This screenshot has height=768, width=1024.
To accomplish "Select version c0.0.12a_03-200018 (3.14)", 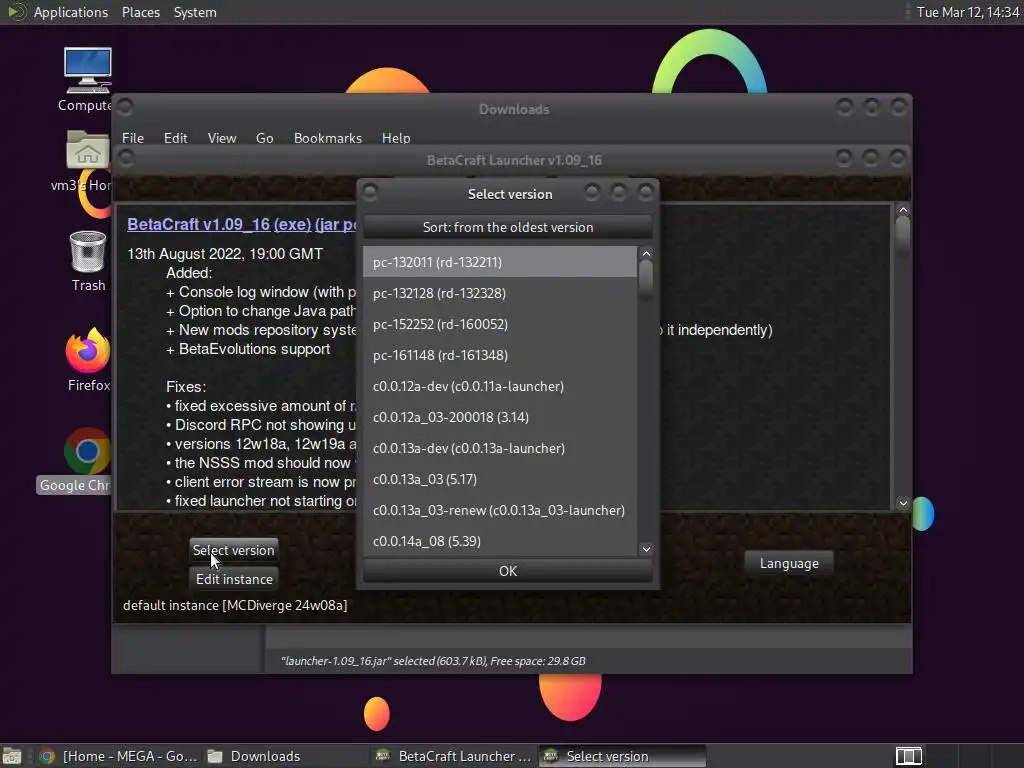I will [x=500, y=417].
